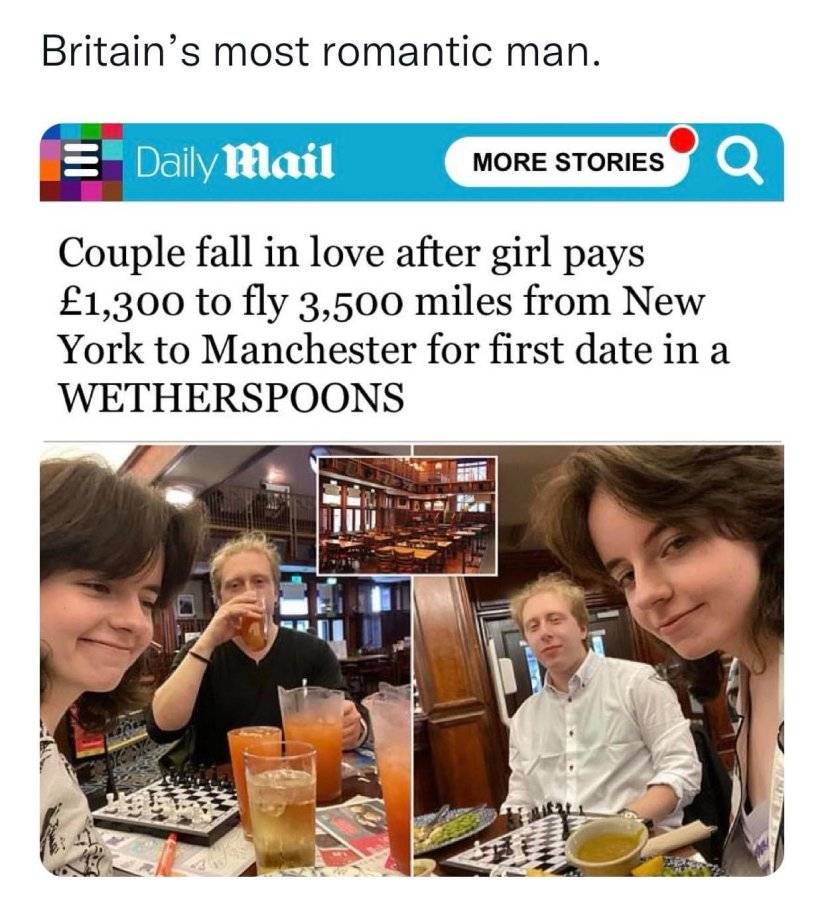Open the search magnifier icon
This screenshot has width=824, height=900.
click(x=742, y=162)
